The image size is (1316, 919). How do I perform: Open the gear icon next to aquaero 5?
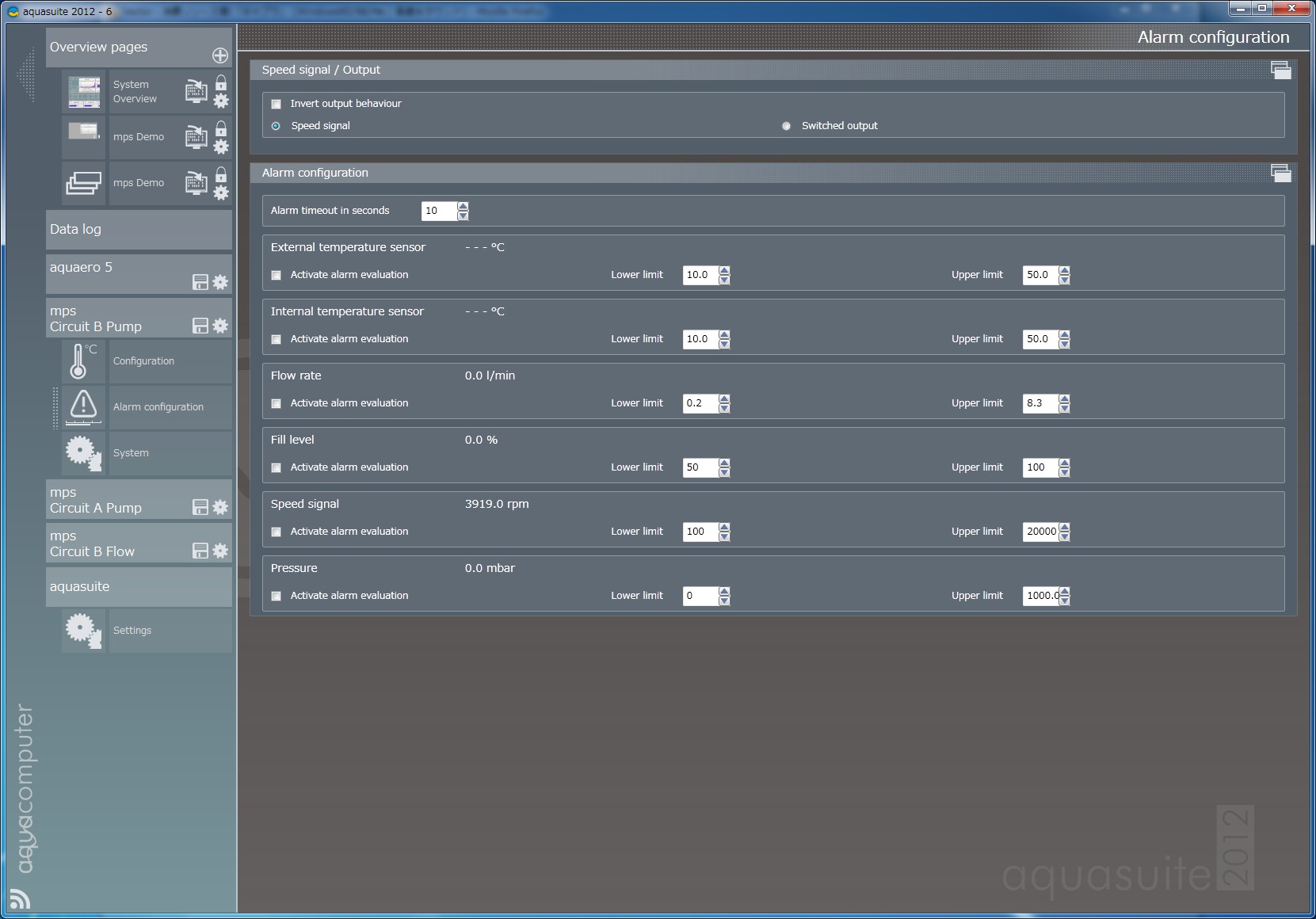pos(220,282)
